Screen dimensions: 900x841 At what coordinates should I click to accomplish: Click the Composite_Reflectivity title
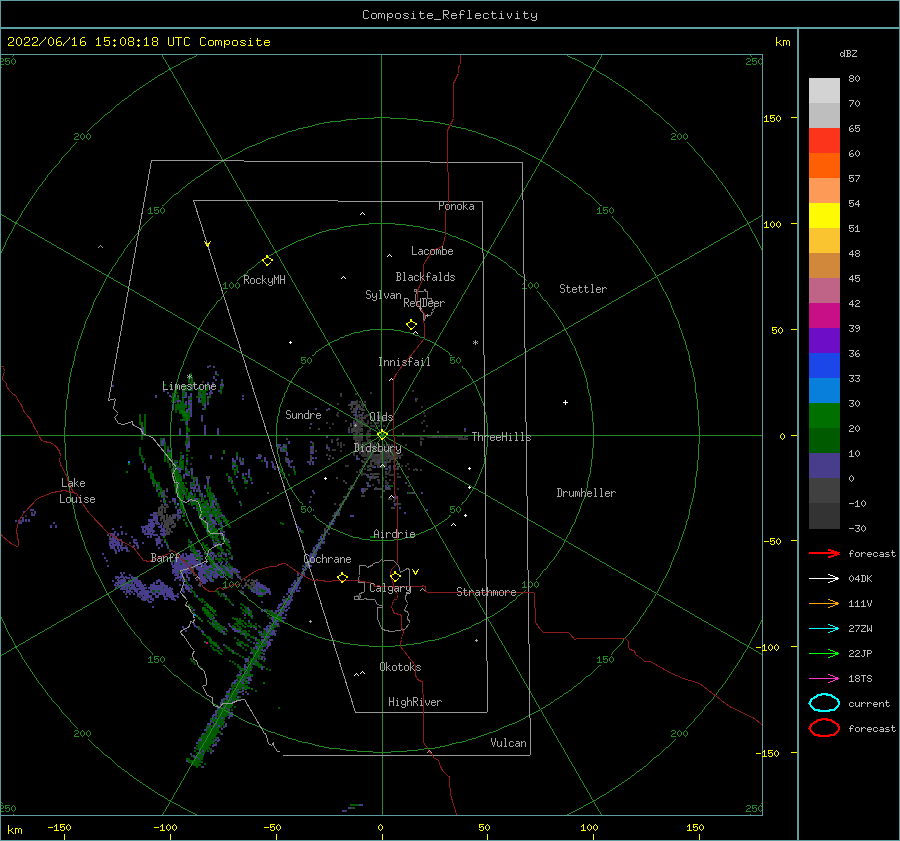(449, 15)
